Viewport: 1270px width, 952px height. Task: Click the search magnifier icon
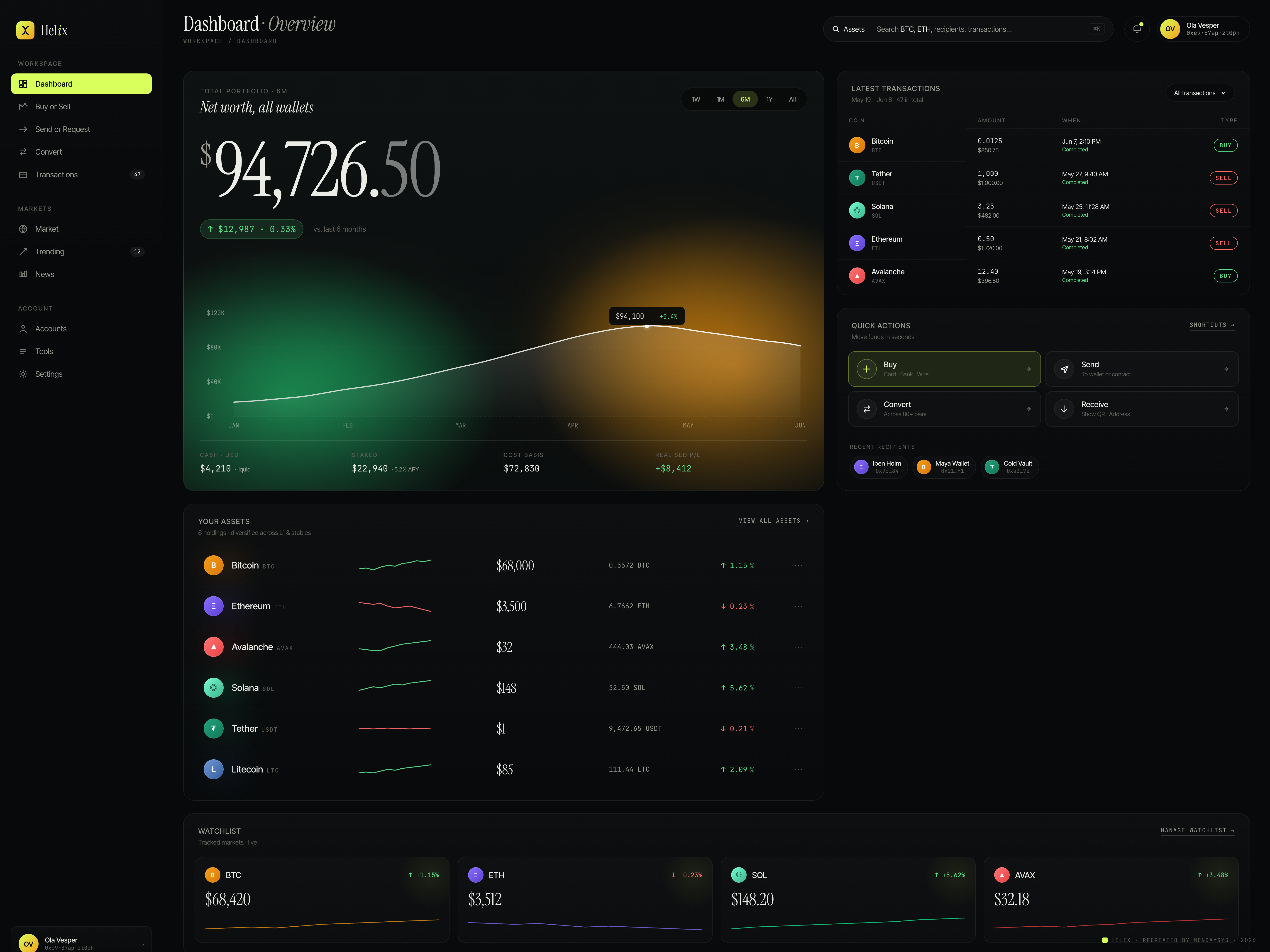(836, 29)
